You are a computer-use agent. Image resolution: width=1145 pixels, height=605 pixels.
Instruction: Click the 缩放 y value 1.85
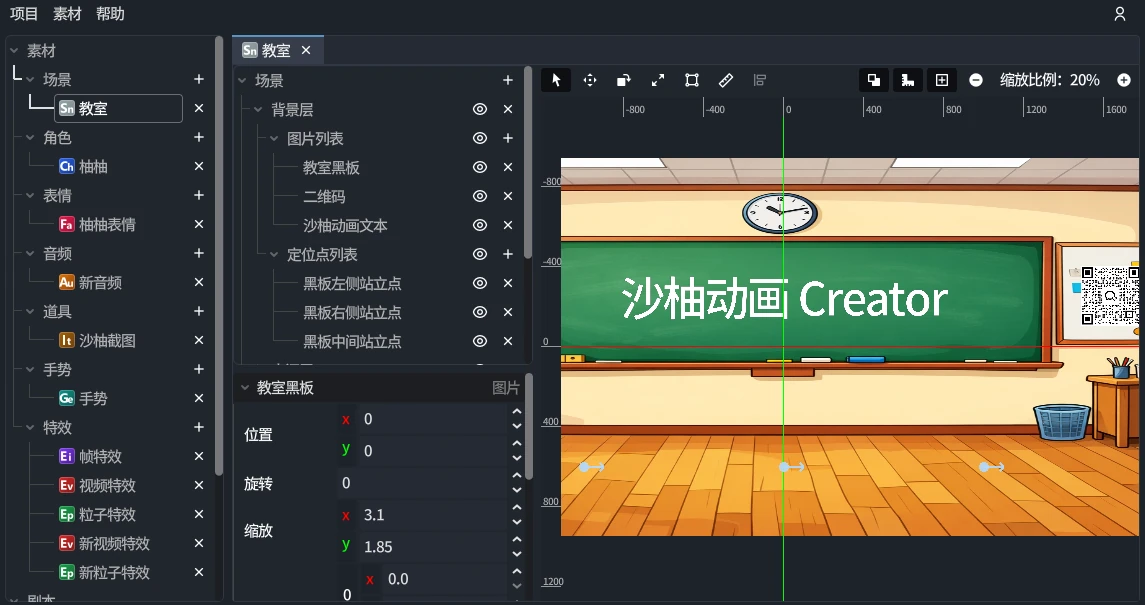pos(434,547)
